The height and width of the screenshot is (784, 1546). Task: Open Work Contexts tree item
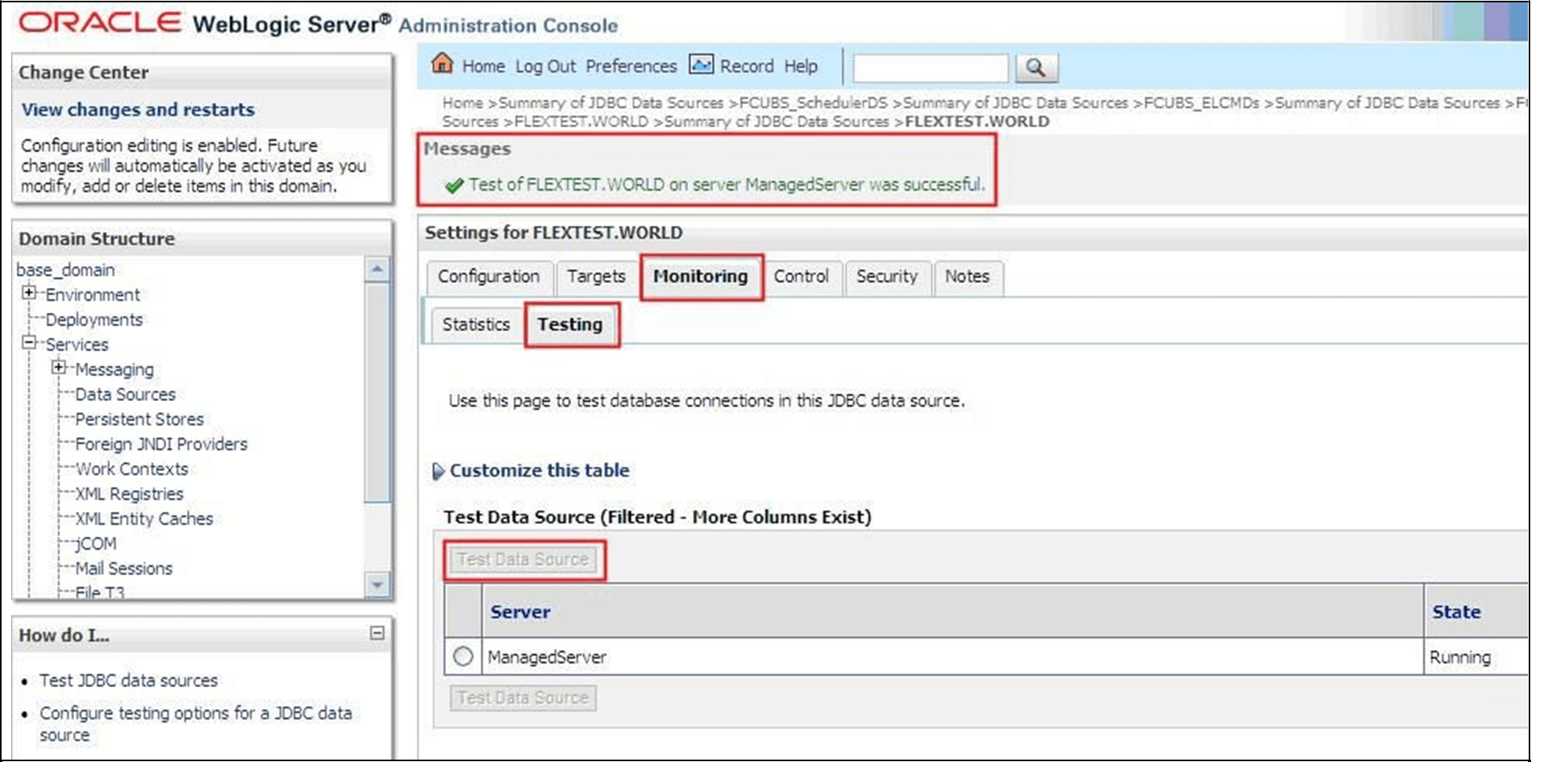click(132, 469)
